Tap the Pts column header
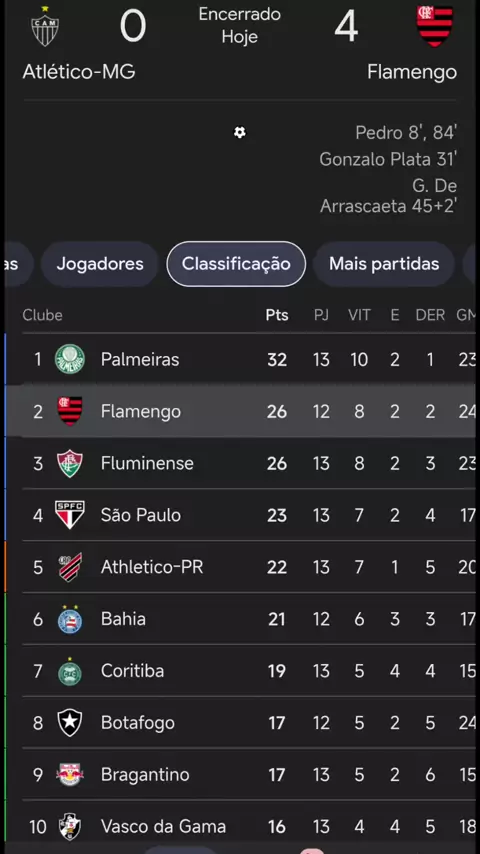This screenshot has width=480, height=854. [x=277, y=315]
